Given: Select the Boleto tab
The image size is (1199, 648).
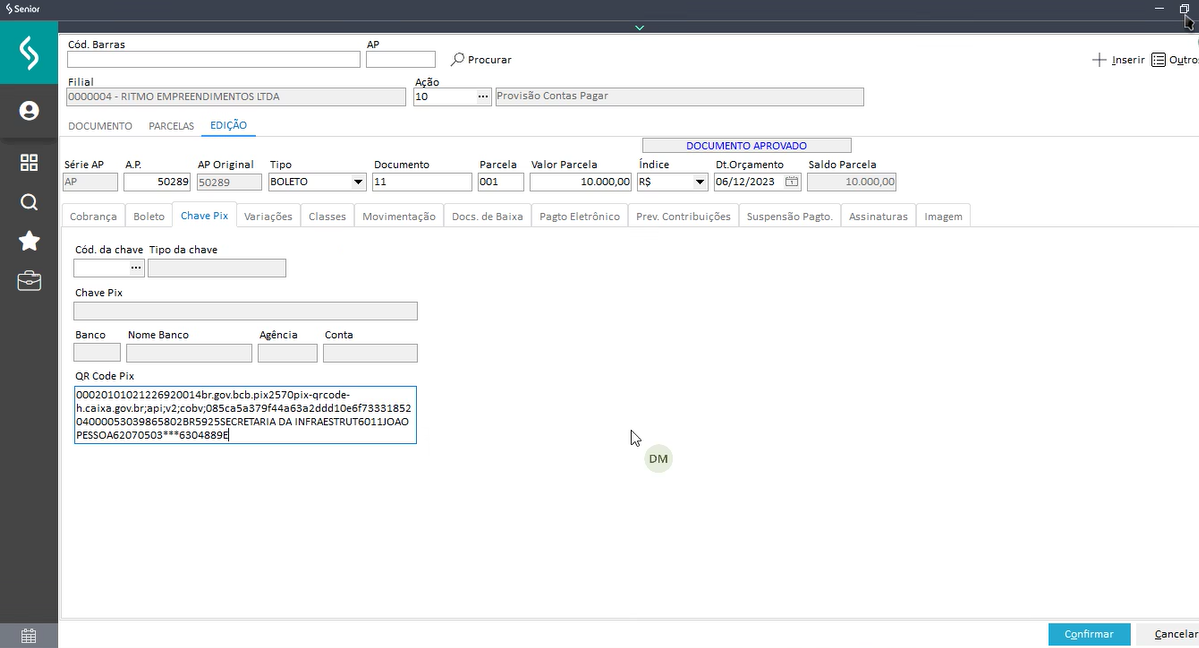Looking at the screenshot, I should [x=149, y=216].
